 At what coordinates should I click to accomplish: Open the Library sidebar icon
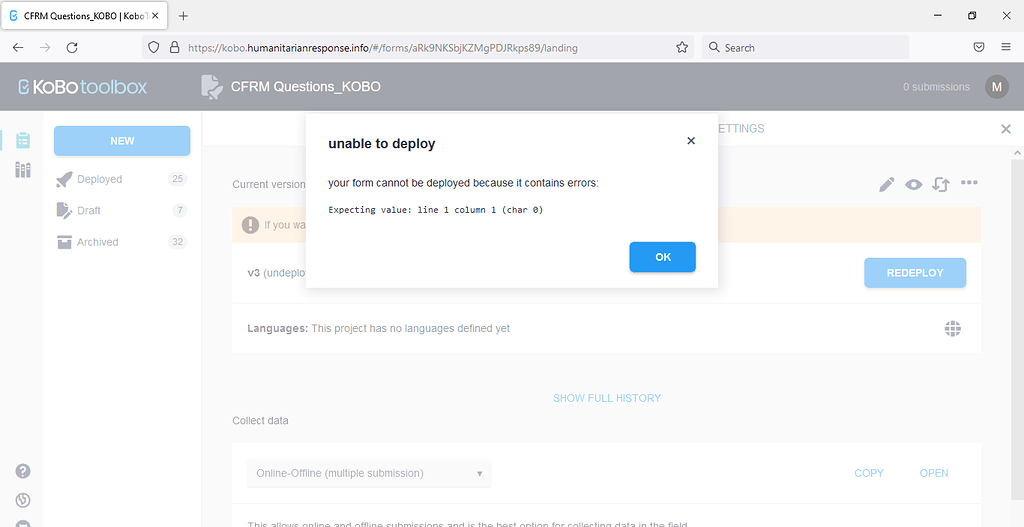22,170
